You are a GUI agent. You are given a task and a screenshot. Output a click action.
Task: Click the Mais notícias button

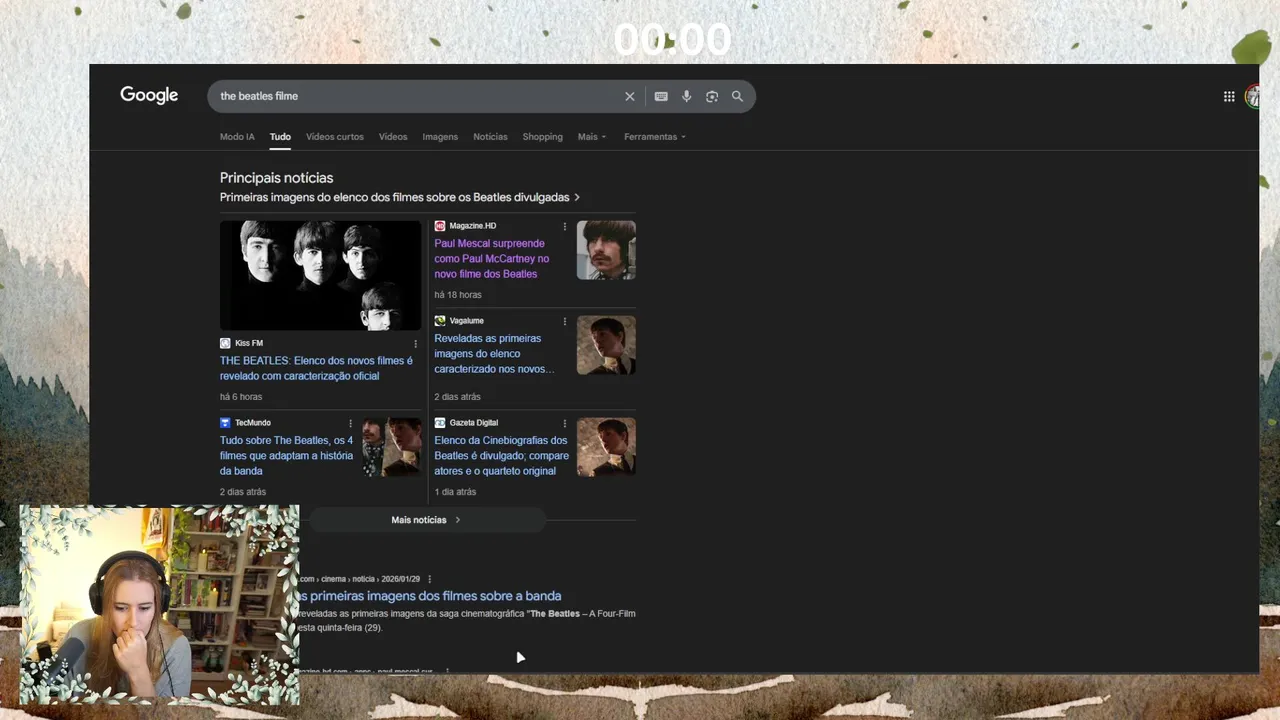[x=426, y=520]
